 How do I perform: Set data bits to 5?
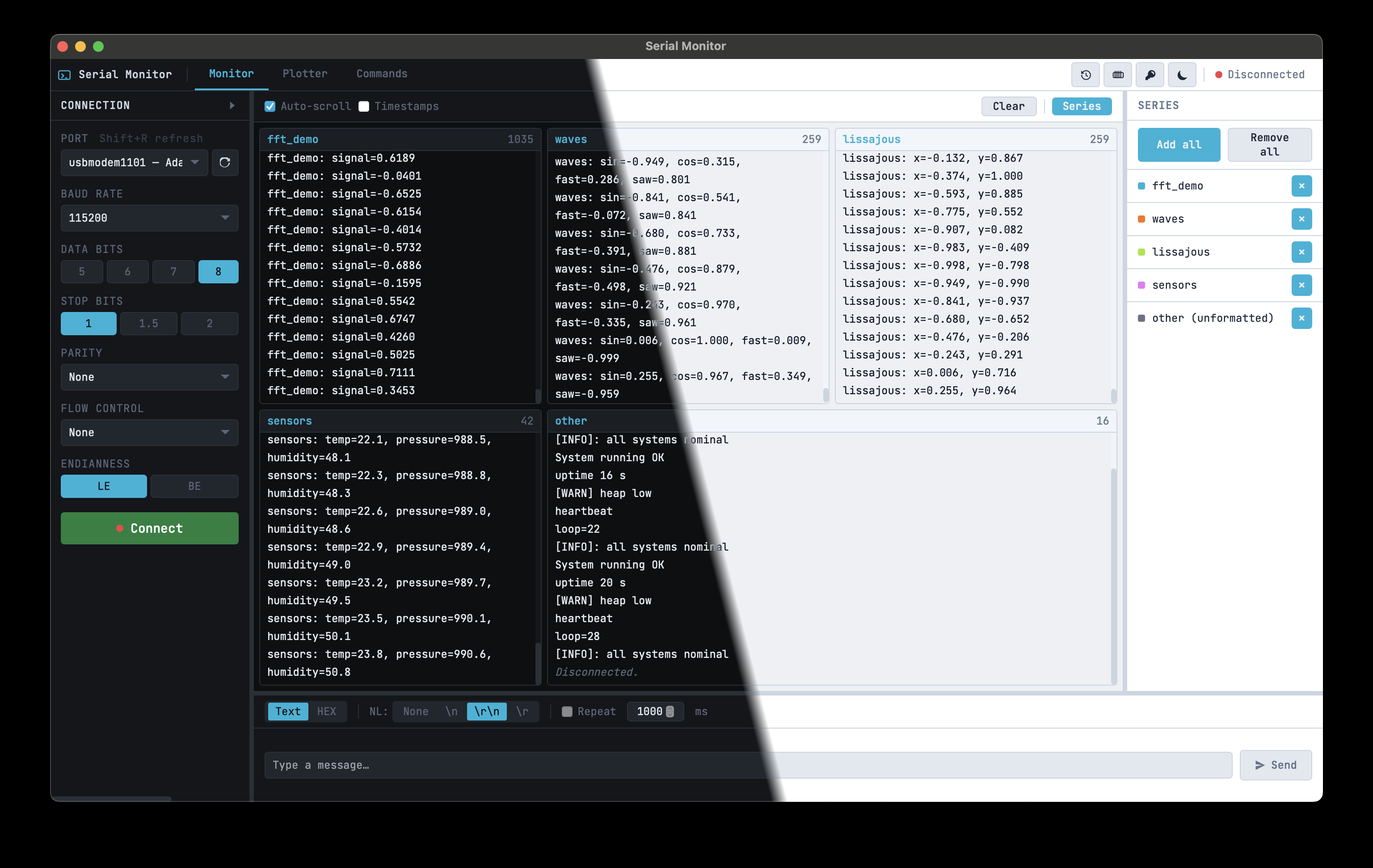pos(82,272)
